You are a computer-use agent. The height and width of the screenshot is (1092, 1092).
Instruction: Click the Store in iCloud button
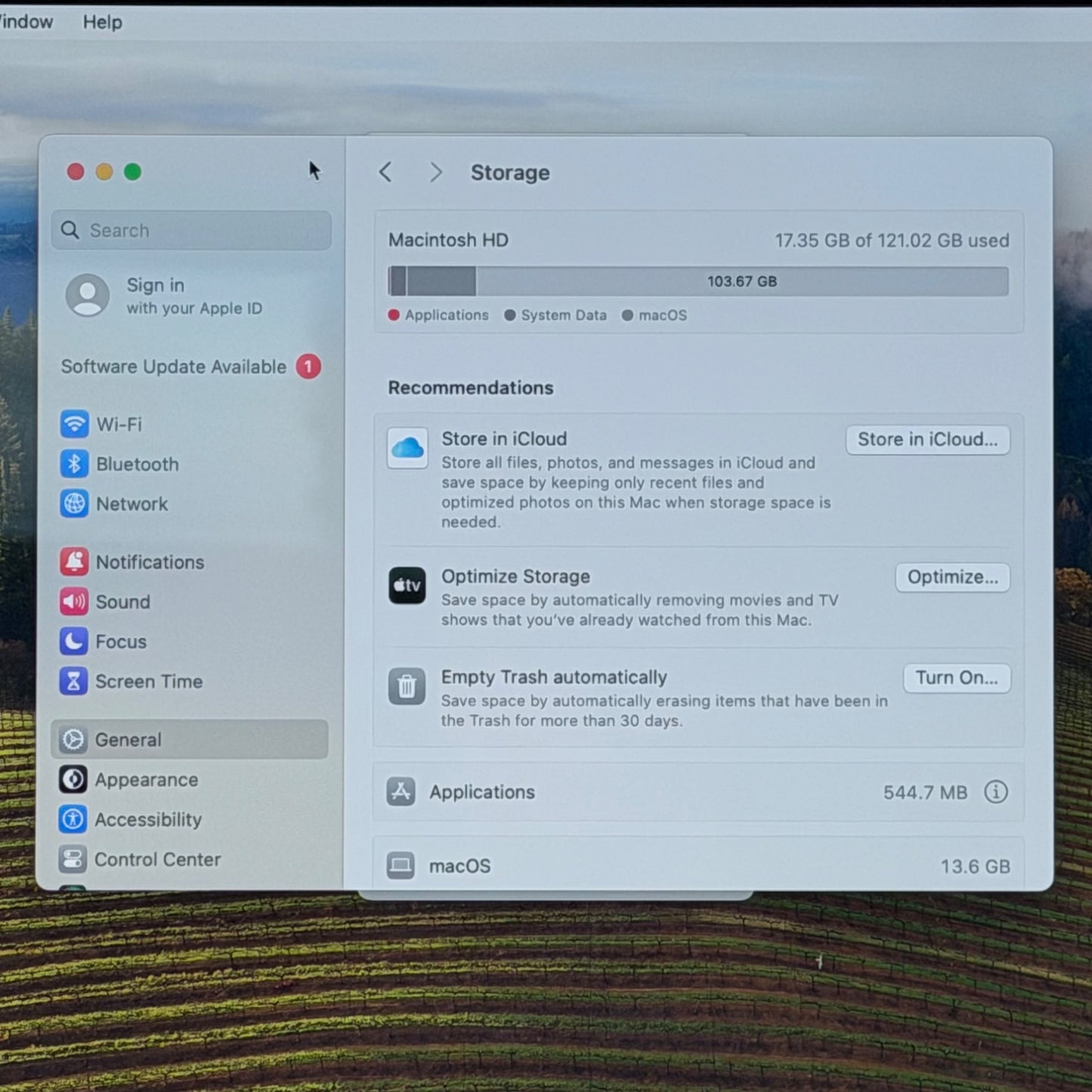coord(926,440)
